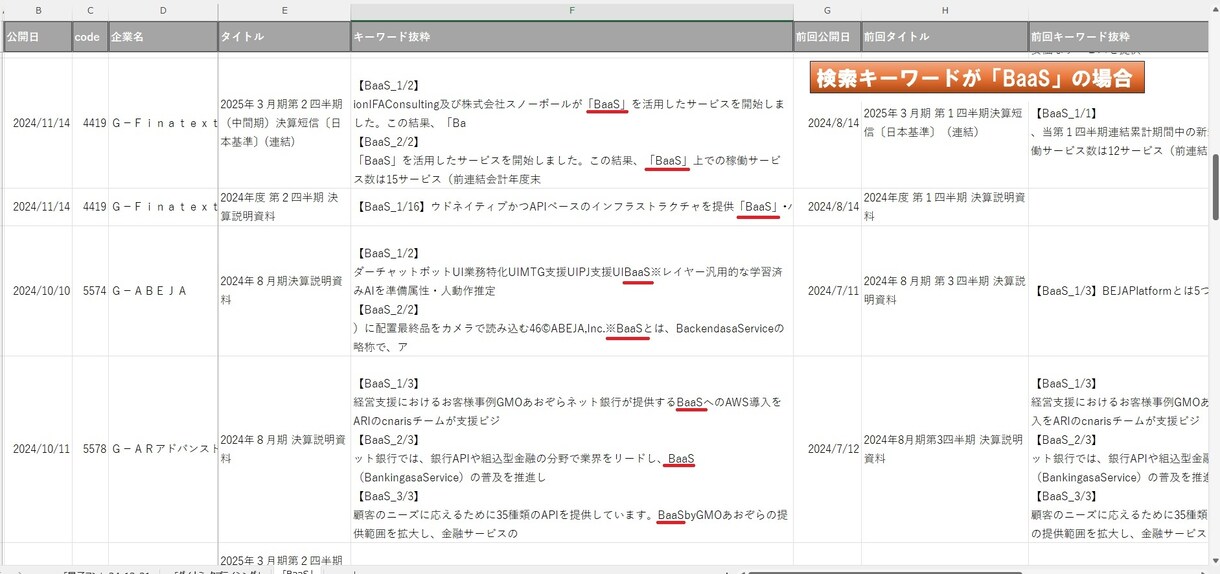Select column F header

(x=572, y=10)
